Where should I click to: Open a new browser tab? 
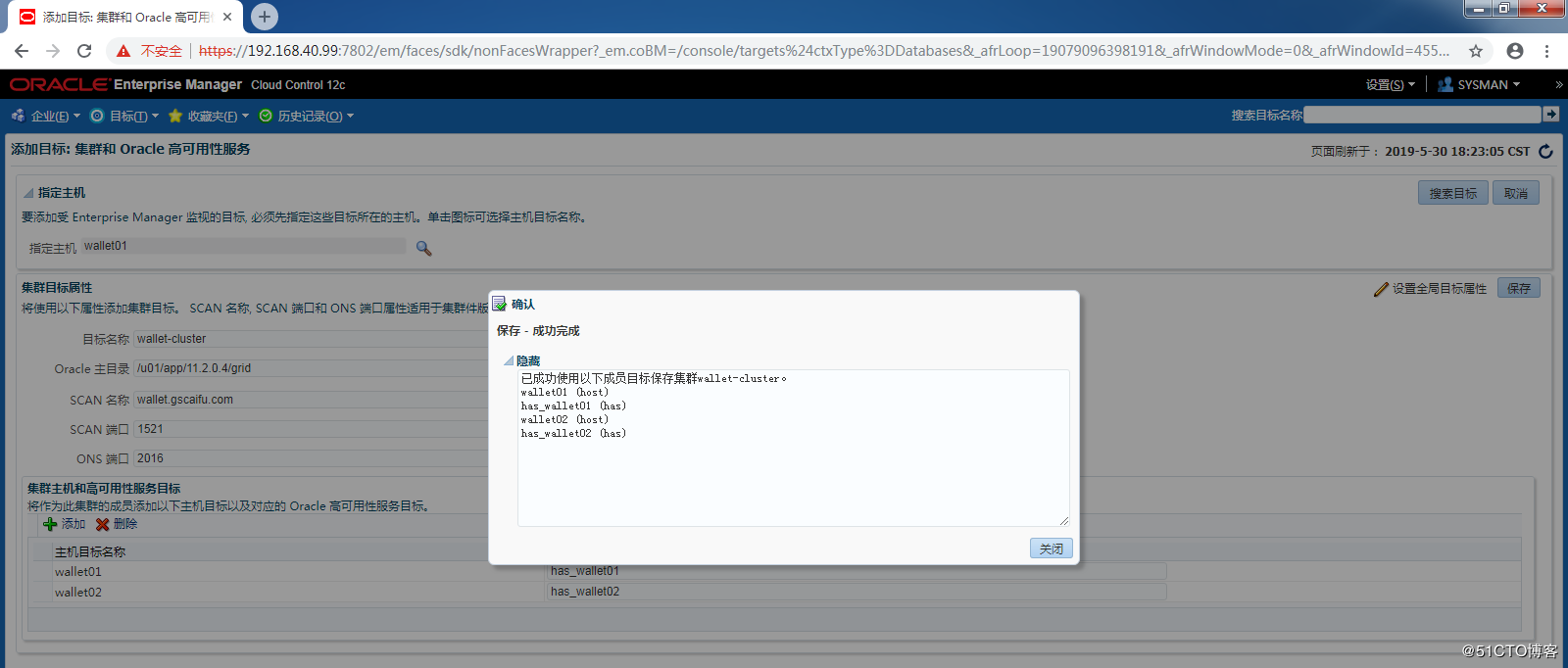click(265, 17)
